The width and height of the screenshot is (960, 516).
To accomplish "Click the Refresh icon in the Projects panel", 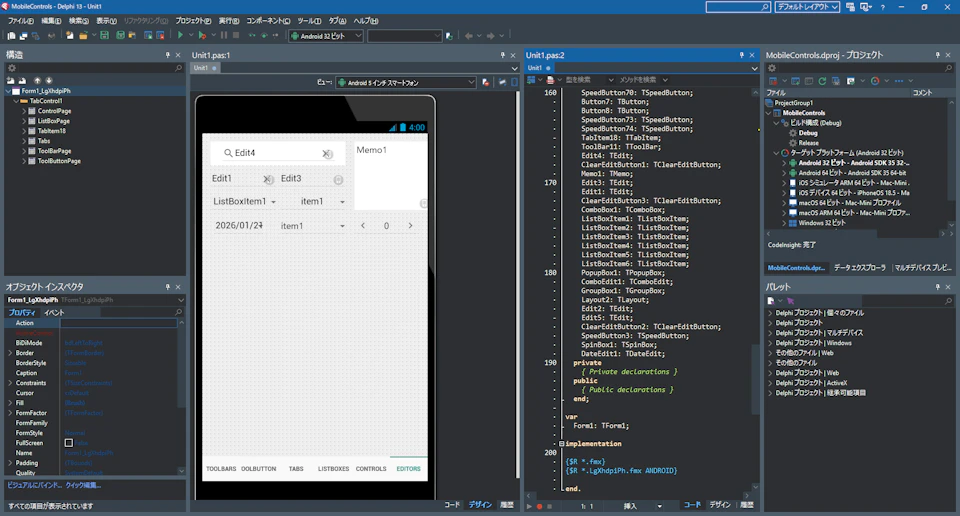I will pyautogui.click(x=822, y=81).
